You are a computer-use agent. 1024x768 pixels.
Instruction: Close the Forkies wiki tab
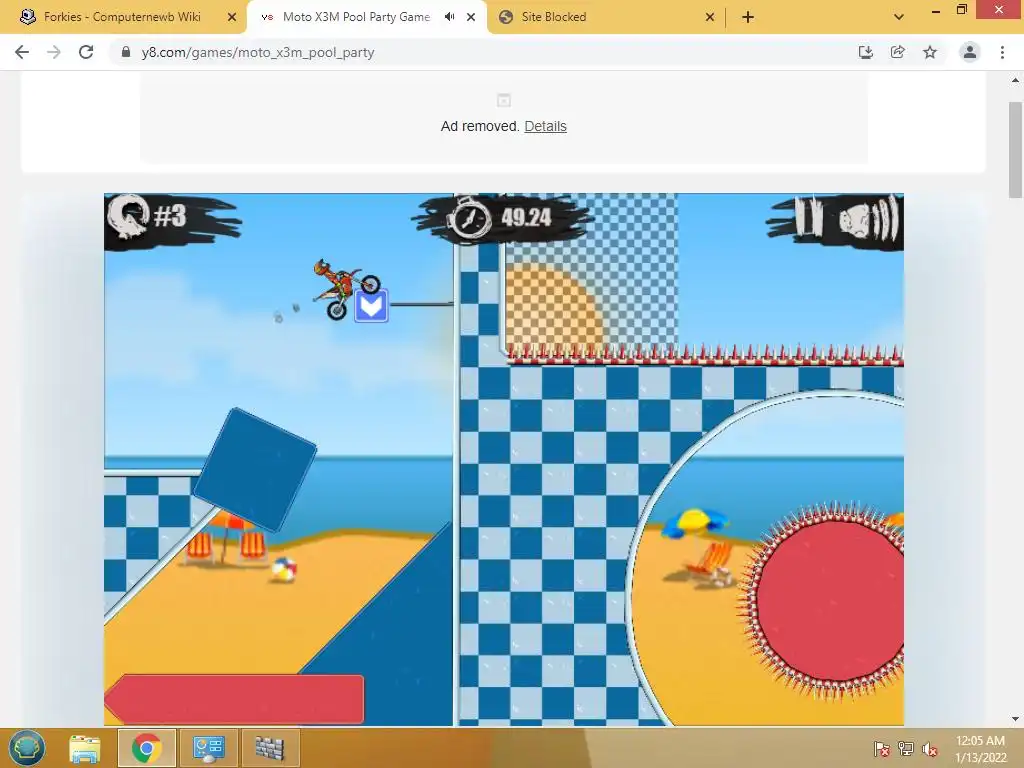[232, 17]
